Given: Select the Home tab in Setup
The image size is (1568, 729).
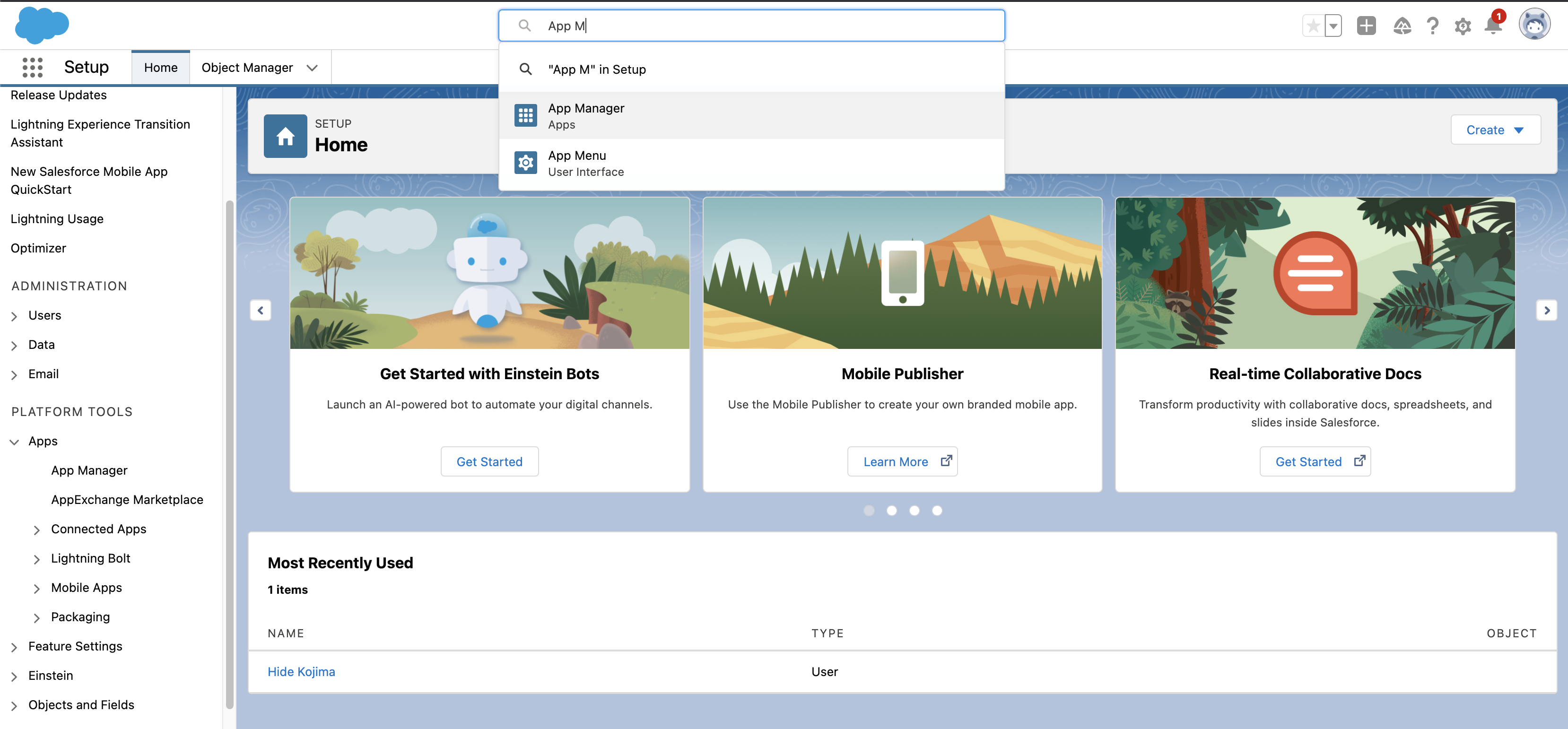Looking at the screenshot, I should (160, 67).
